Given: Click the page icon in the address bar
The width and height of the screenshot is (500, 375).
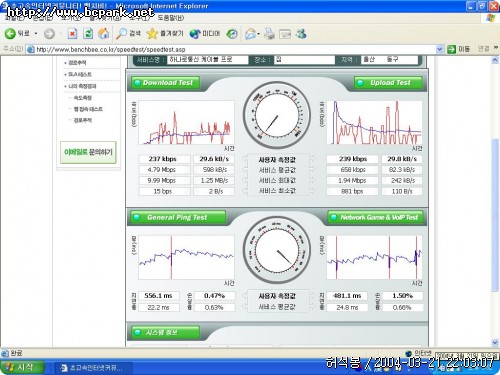Looking at the screenshot, I should (31, 49).
